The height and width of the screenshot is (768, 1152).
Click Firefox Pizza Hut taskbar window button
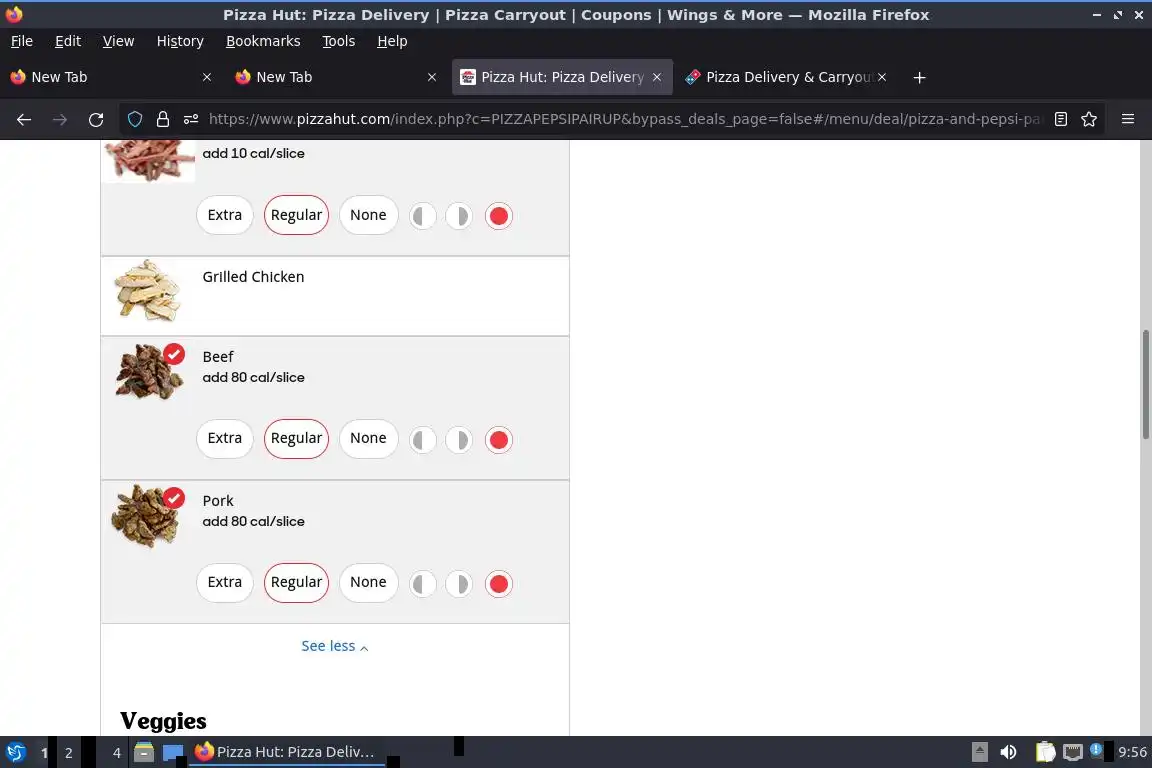tap(287, 752)
